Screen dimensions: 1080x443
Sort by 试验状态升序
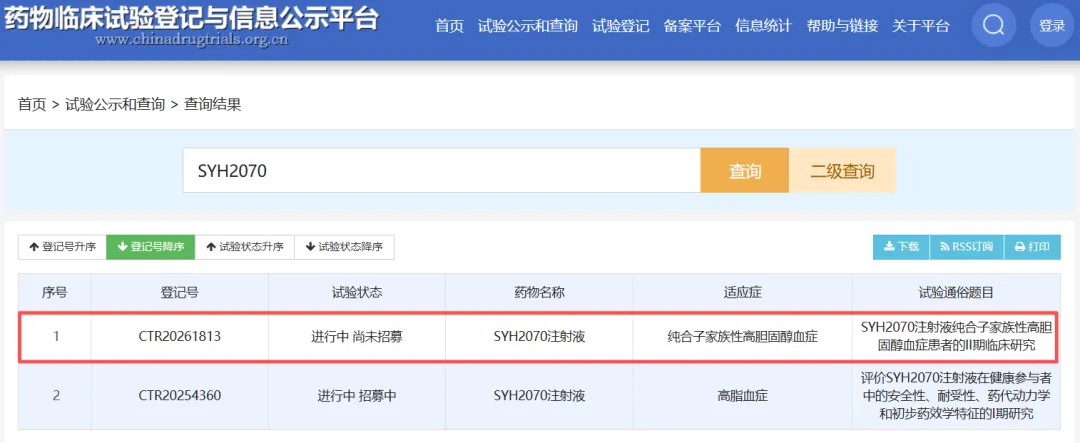click(245, 247)
